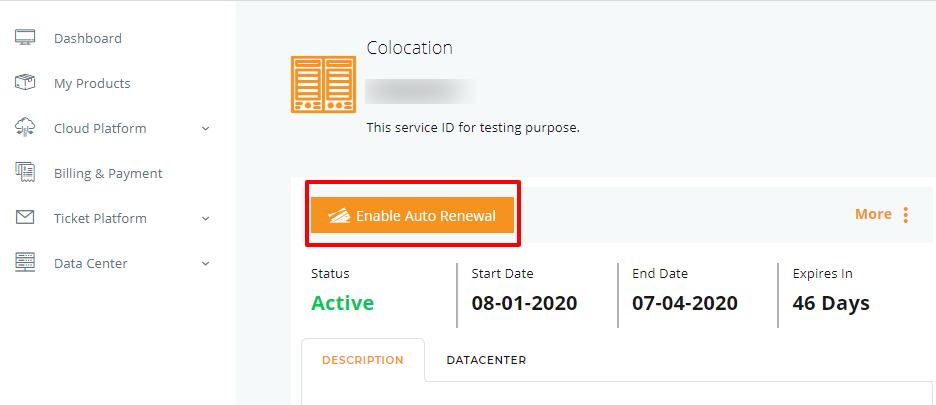Expand the Cloud Platform chevron
The width and height of the screenshot is (936, 405).
coord(206,128)
